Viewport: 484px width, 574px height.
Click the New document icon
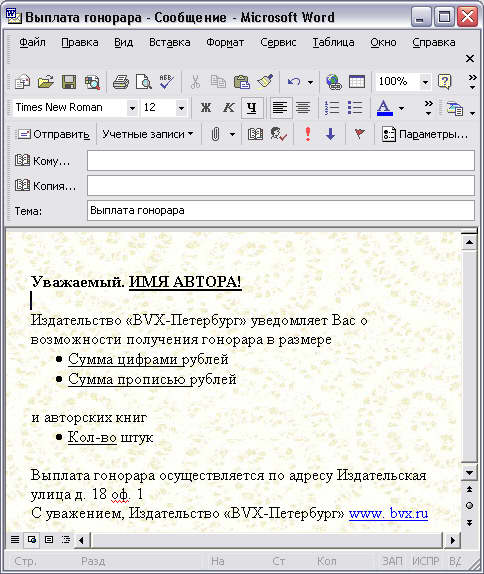[23, 82]
